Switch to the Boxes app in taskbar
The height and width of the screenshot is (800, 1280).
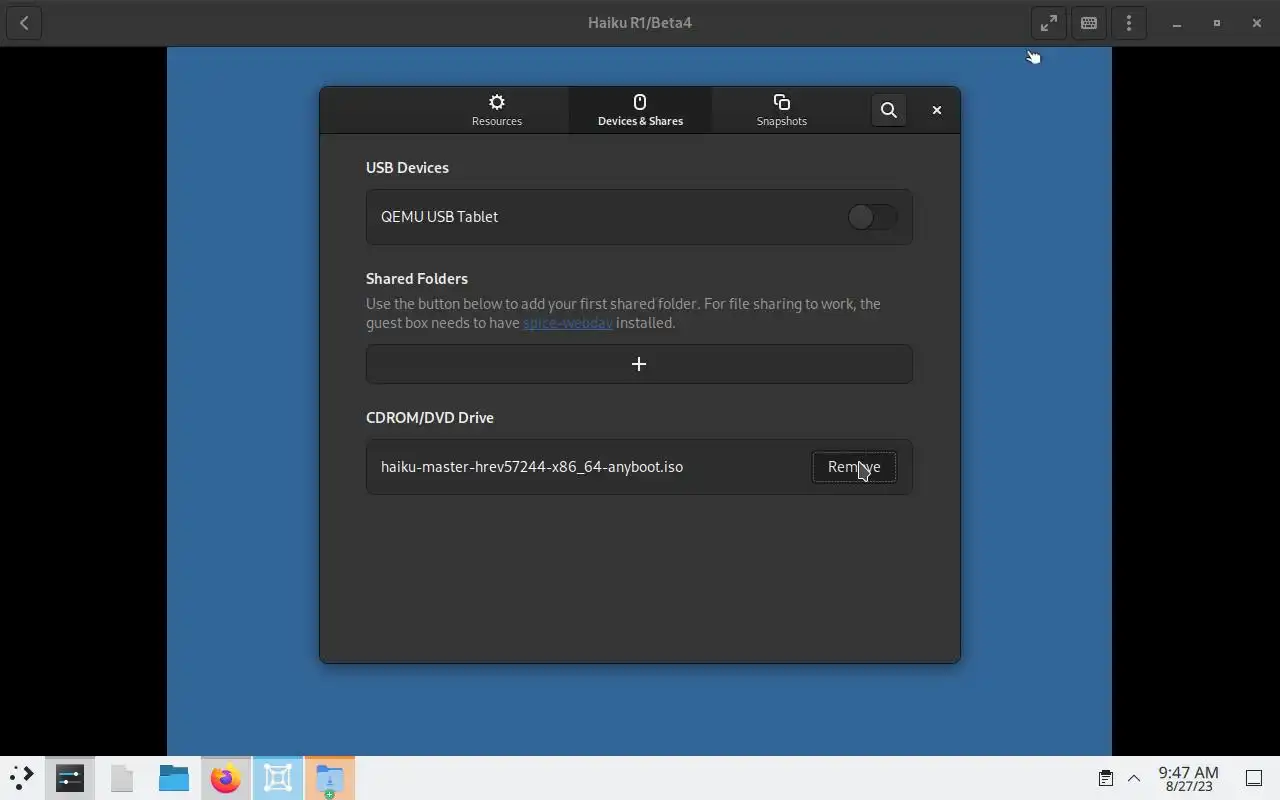278,778
